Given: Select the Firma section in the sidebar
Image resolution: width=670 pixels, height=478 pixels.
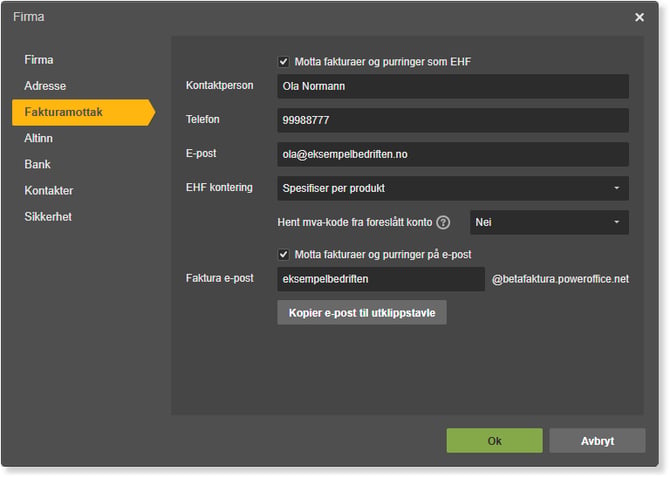Looking at the screenshot, I should [39, 60].
